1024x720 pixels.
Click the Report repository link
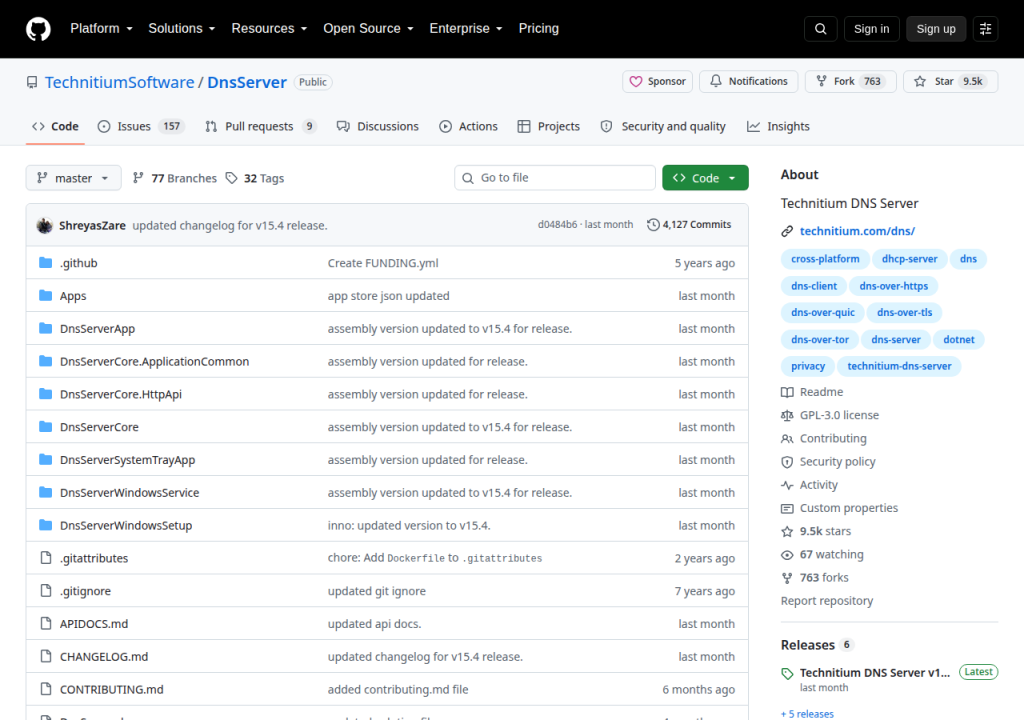point(827,601)
